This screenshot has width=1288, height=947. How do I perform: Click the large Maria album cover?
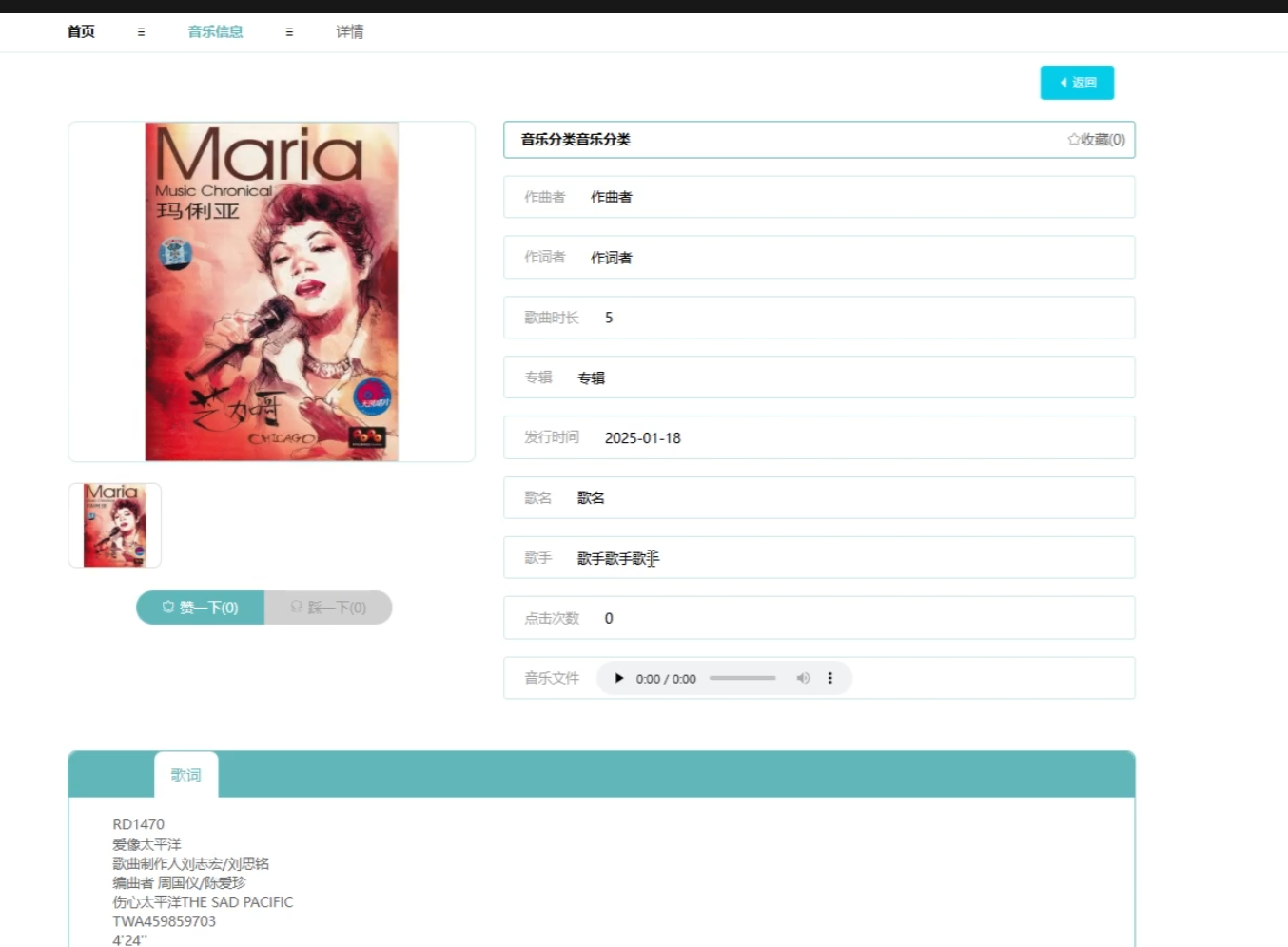pos(271,291)
